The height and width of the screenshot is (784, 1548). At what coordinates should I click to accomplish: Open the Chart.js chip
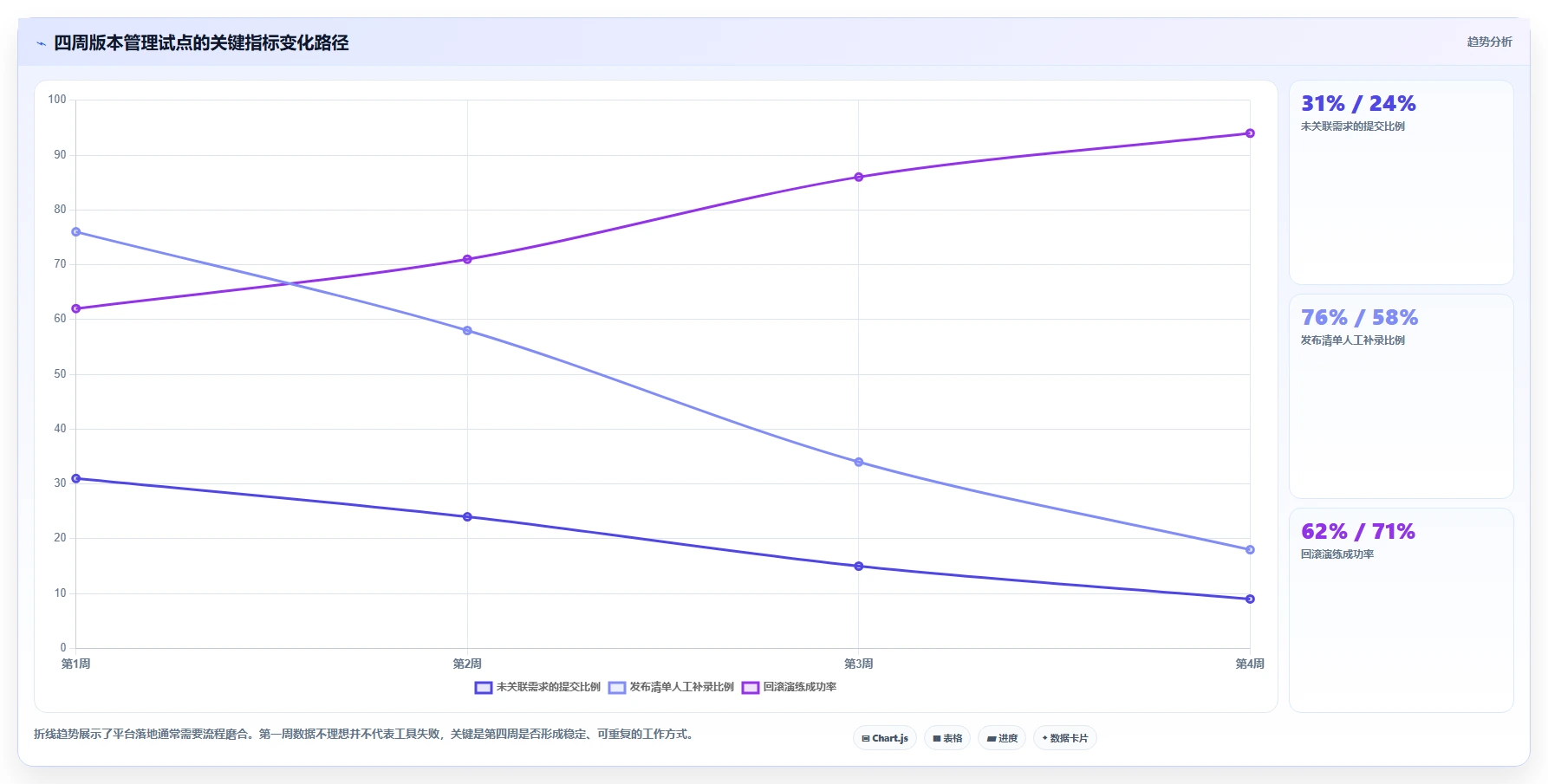pos(885,738)
